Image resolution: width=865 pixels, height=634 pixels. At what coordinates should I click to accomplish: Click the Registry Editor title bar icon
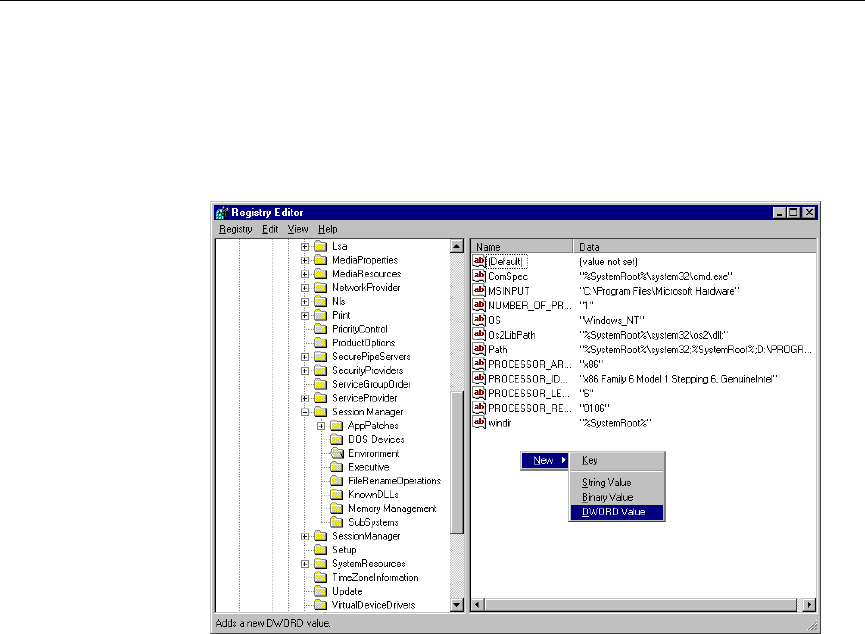222,212
